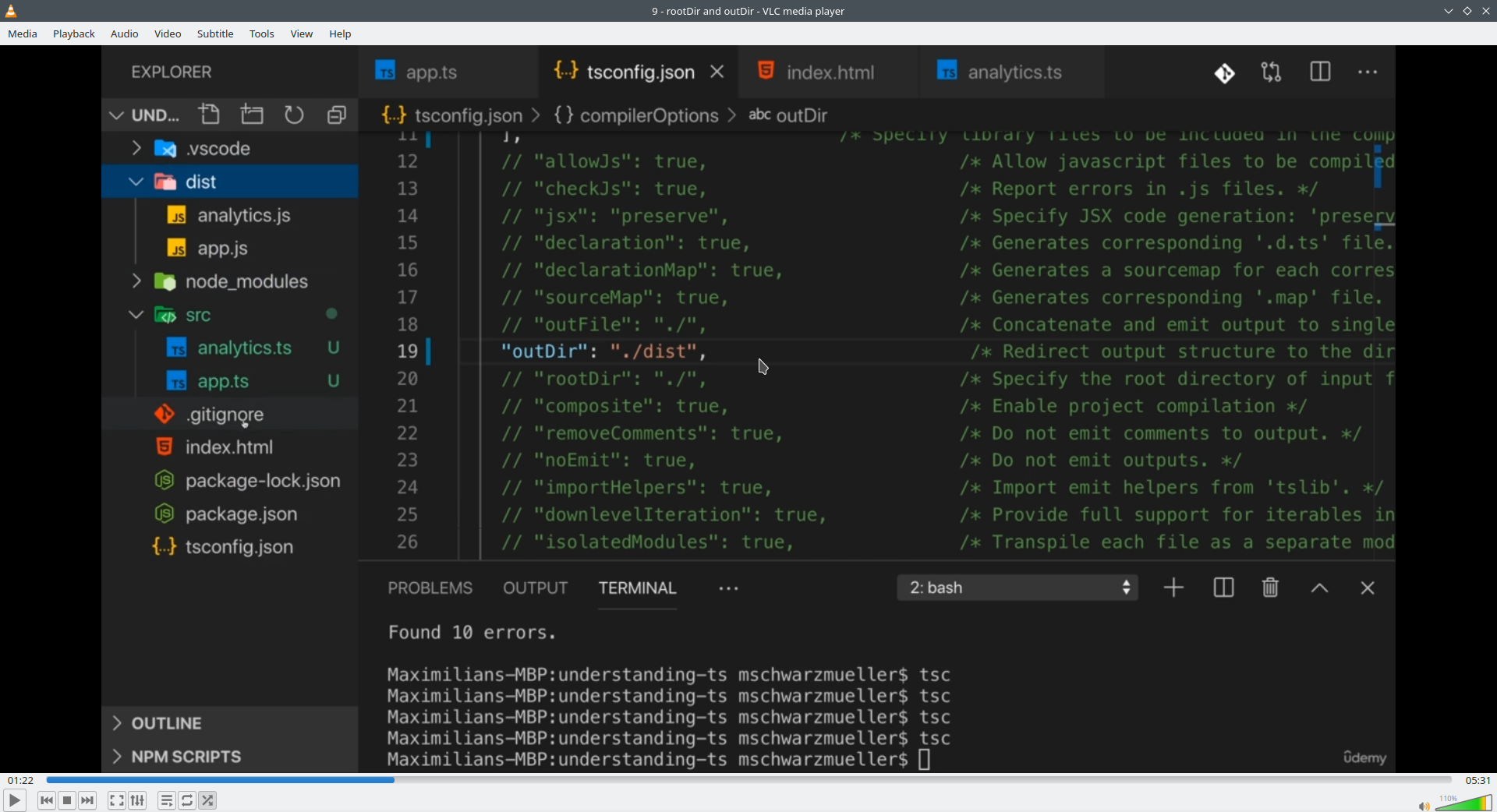Stop playback in VLC
This screenshot has width=1497, height=812.
point(68,800)
